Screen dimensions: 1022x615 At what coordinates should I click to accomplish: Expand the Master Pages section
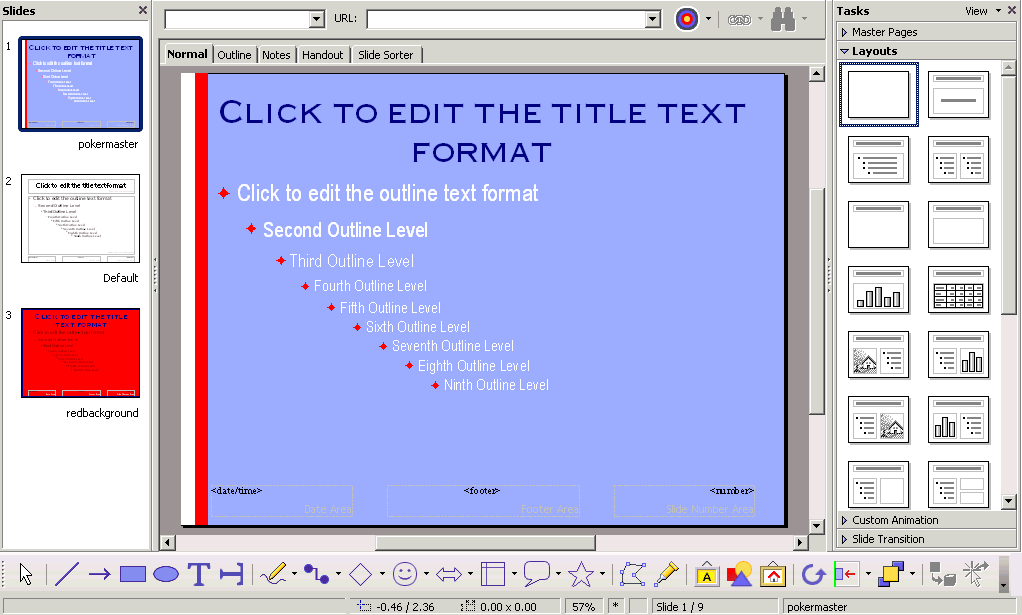(926, 32)
